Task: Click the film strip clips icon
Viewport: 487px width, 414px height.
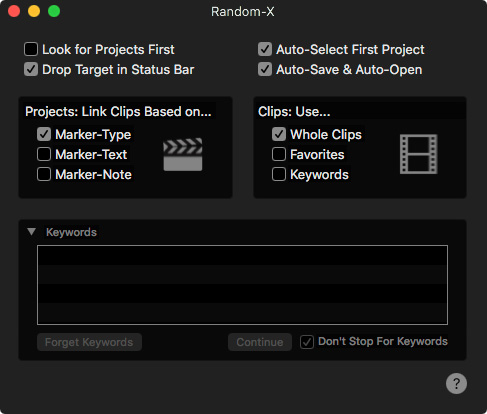Action: coord(419,154)
